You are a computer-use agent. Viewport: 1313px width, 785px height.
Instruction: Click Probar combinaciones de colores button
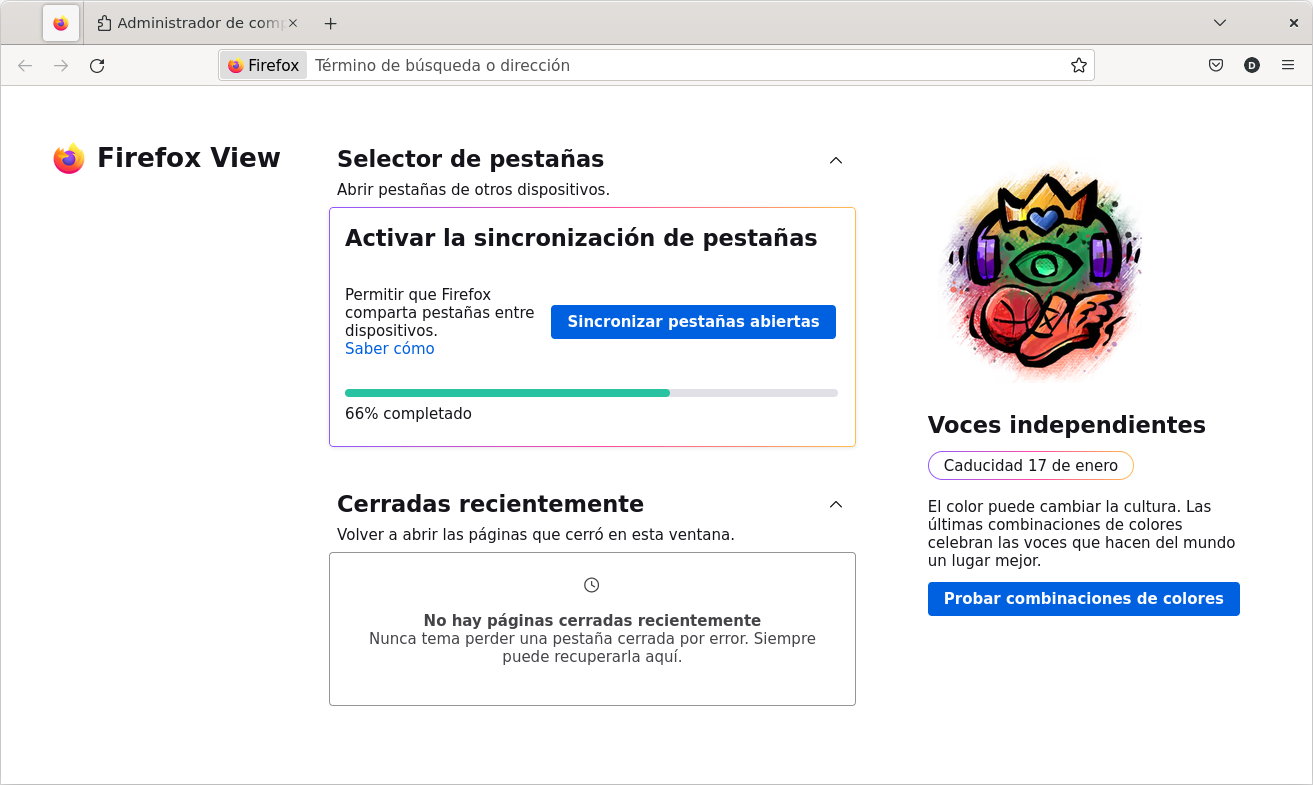pos(1083,599)
